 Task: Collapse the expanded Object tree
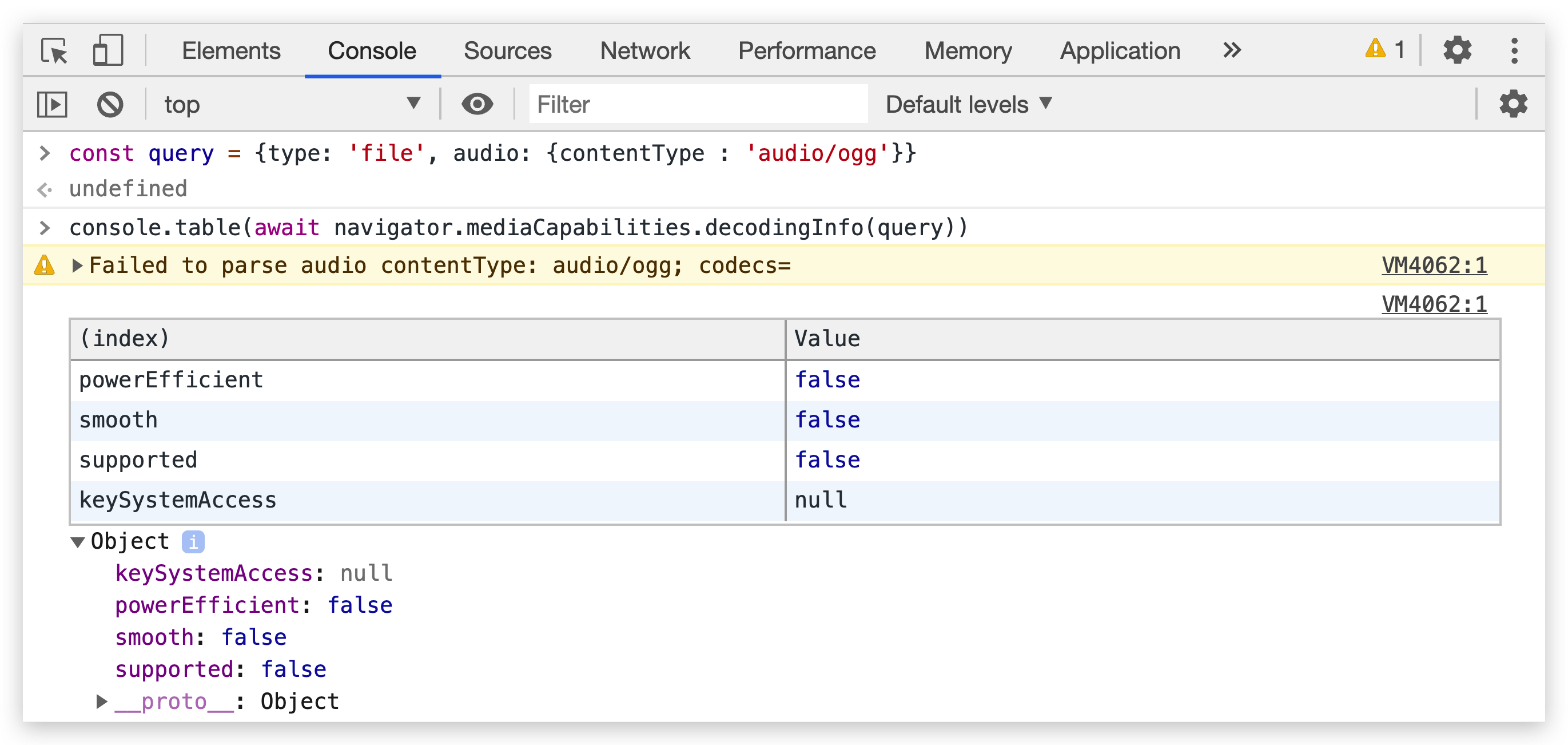click(78, 542)
